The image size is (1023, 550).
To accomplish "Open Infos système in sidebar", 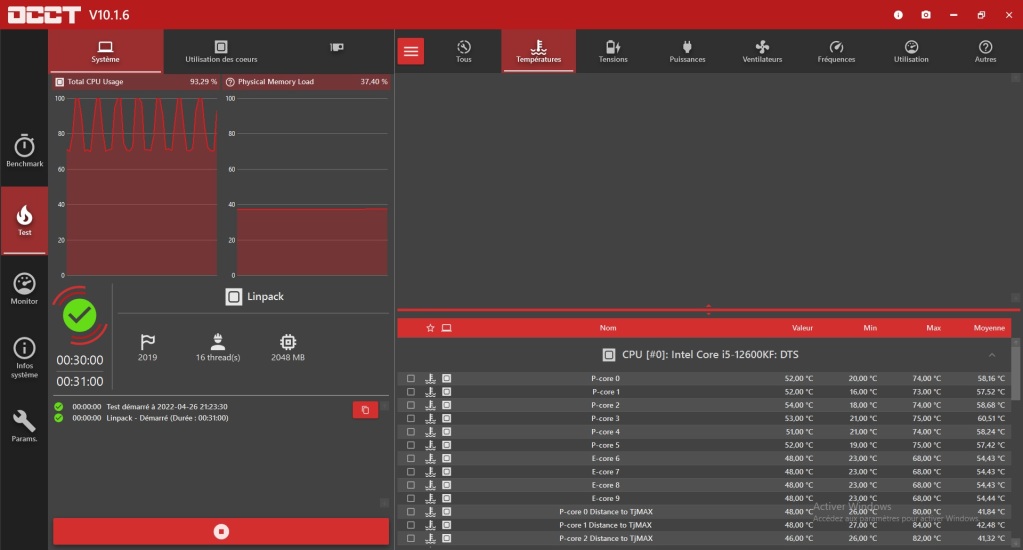I will tap(24, 358).
